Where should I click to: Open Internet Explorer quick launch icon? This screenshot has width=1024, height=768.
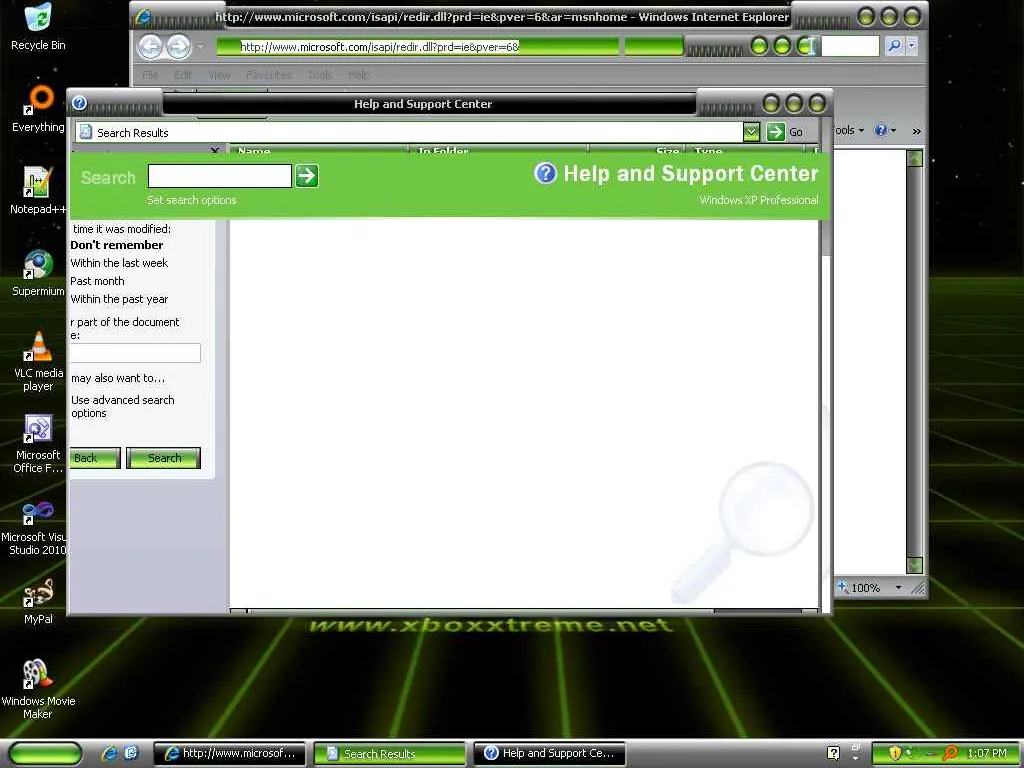coord(108,753)
